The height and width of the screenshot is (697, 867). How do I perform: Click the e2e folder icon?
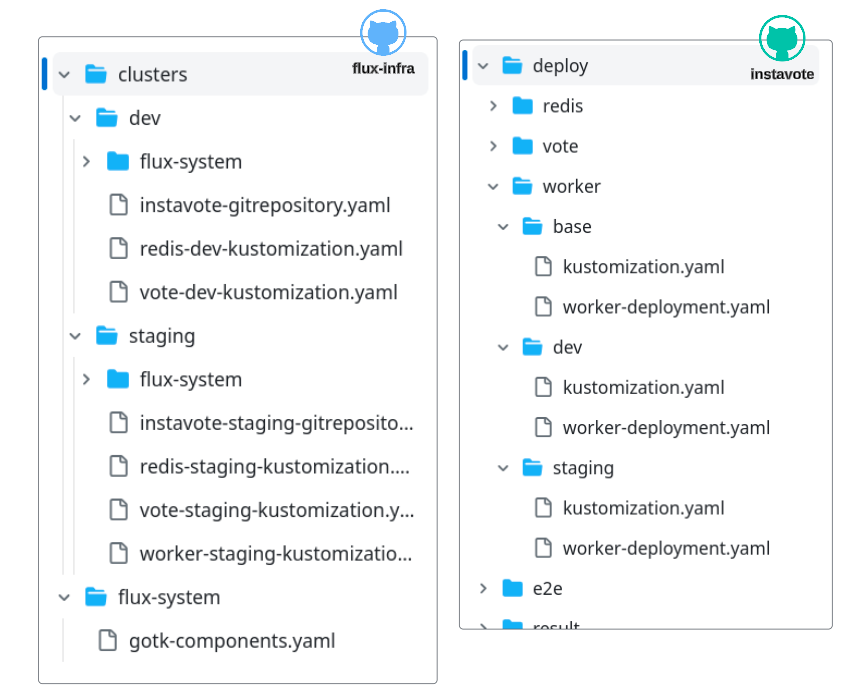(x=512, y=588)
